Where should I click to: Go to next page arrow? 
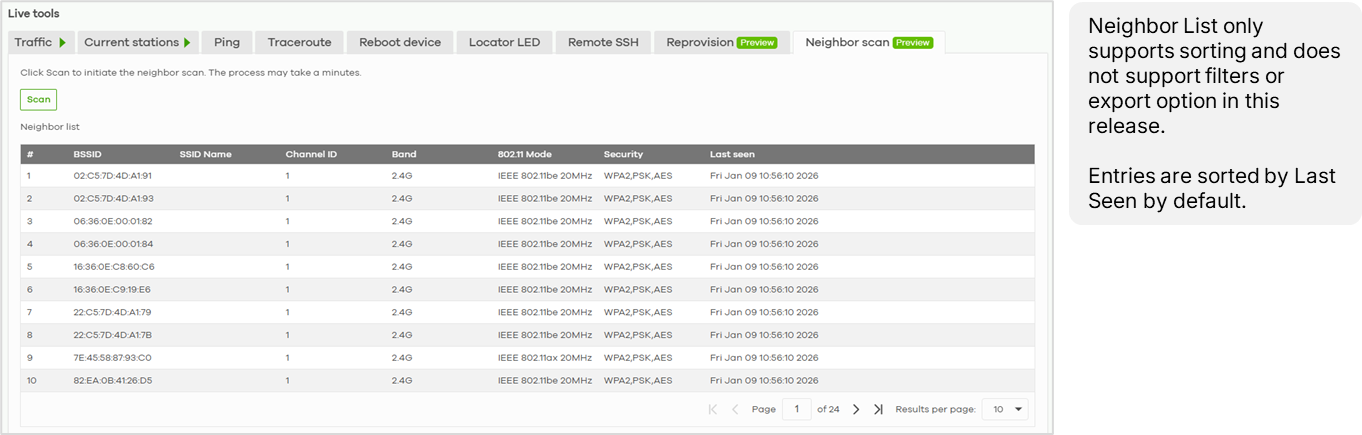(x=856, y=409)
